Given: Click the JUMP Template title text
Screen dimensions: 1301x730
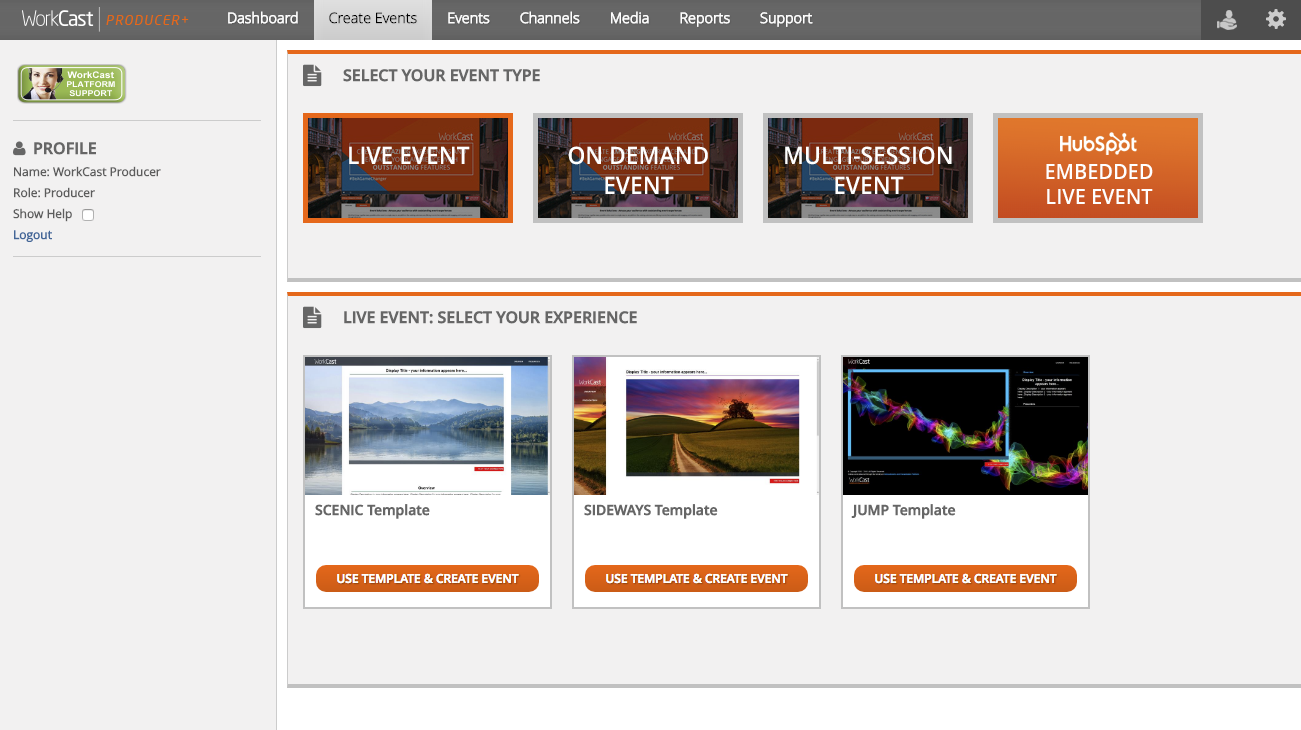Looking at the screenshot, I should tap(904, 510).
